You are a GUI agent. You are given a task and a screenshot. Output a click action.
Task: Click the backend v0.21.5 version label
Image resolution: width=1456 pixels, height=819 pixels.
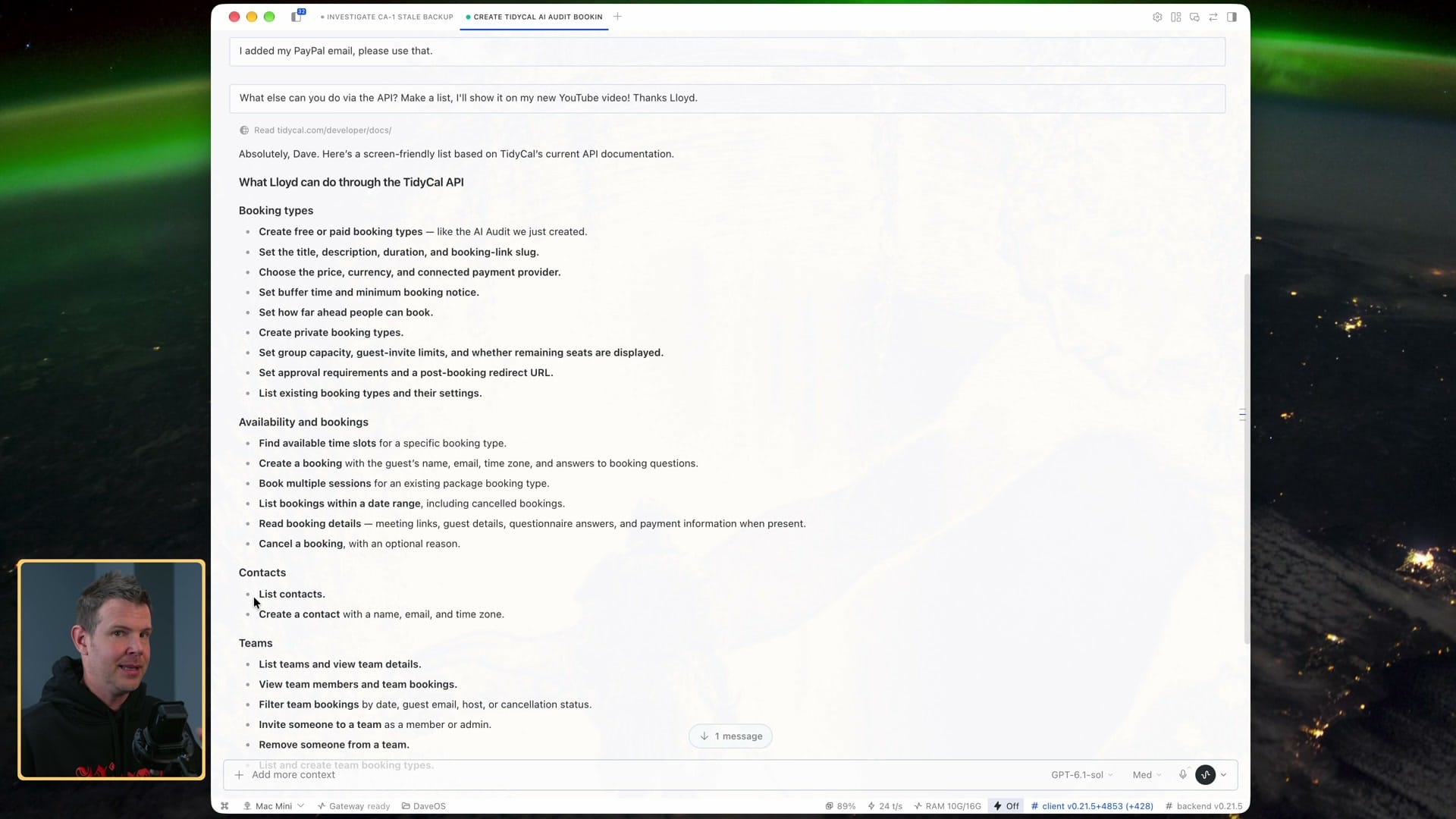point(1203,806)
